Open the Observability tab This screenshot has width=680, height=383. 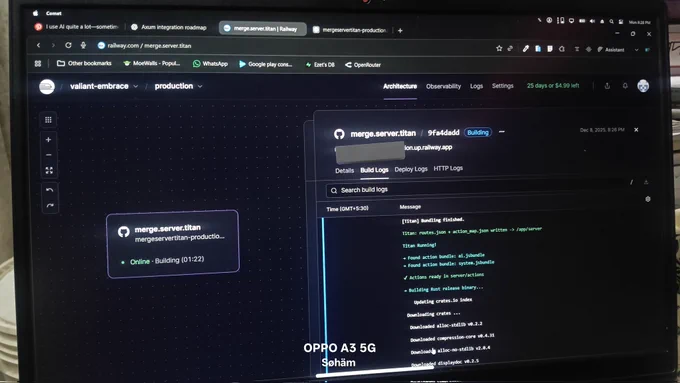[443, 86]
